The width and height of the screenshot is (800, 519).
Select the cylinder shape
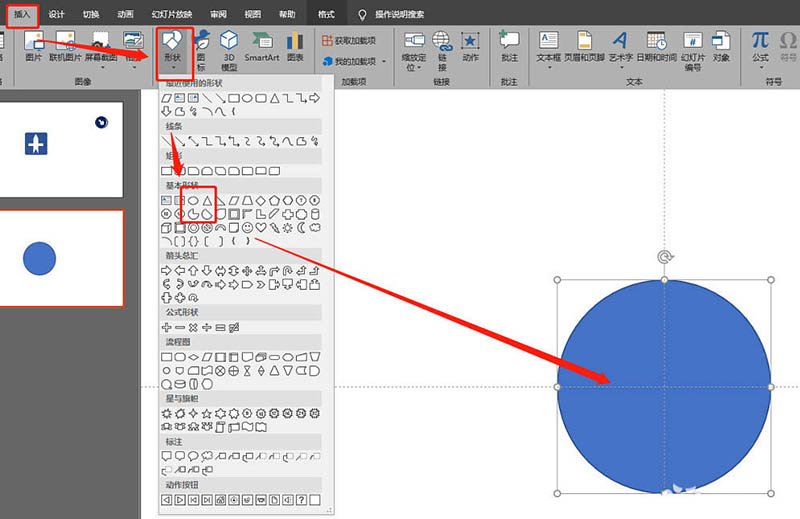click(x=315, y=214)
